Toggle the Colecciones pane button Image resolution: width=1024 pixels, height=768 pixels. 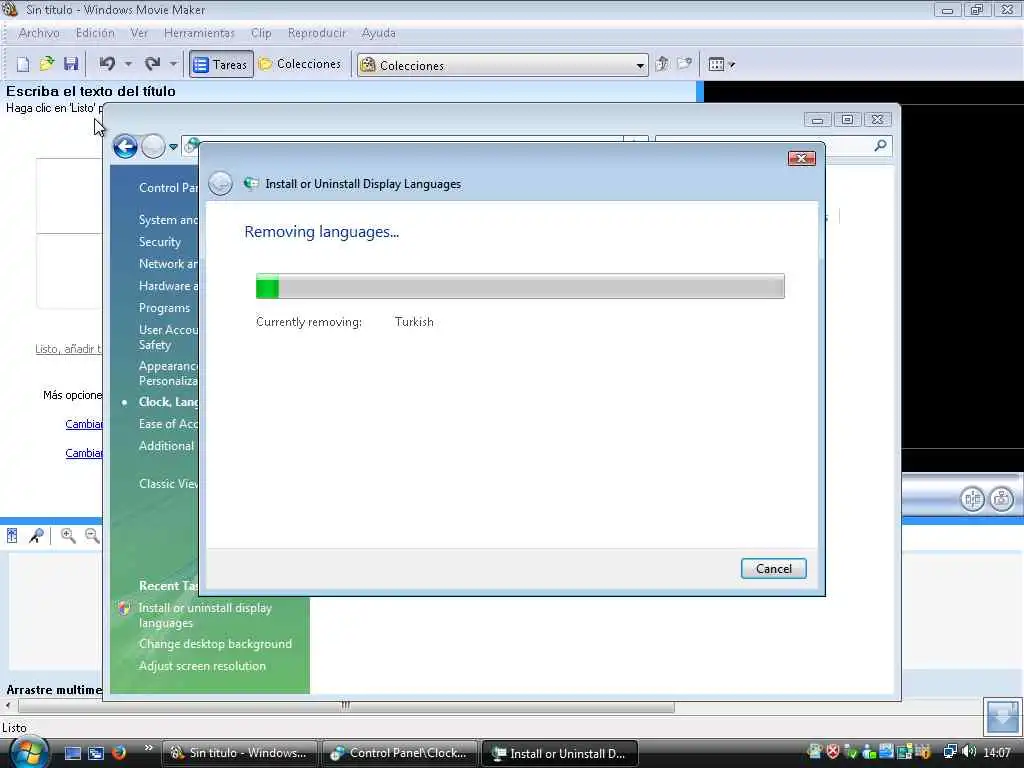[x=300, y=64]
